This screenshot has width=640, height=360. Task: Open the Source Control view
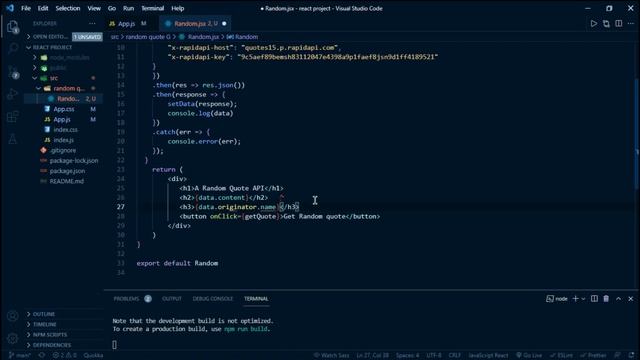pyautogui.click(x=13, y=72)
